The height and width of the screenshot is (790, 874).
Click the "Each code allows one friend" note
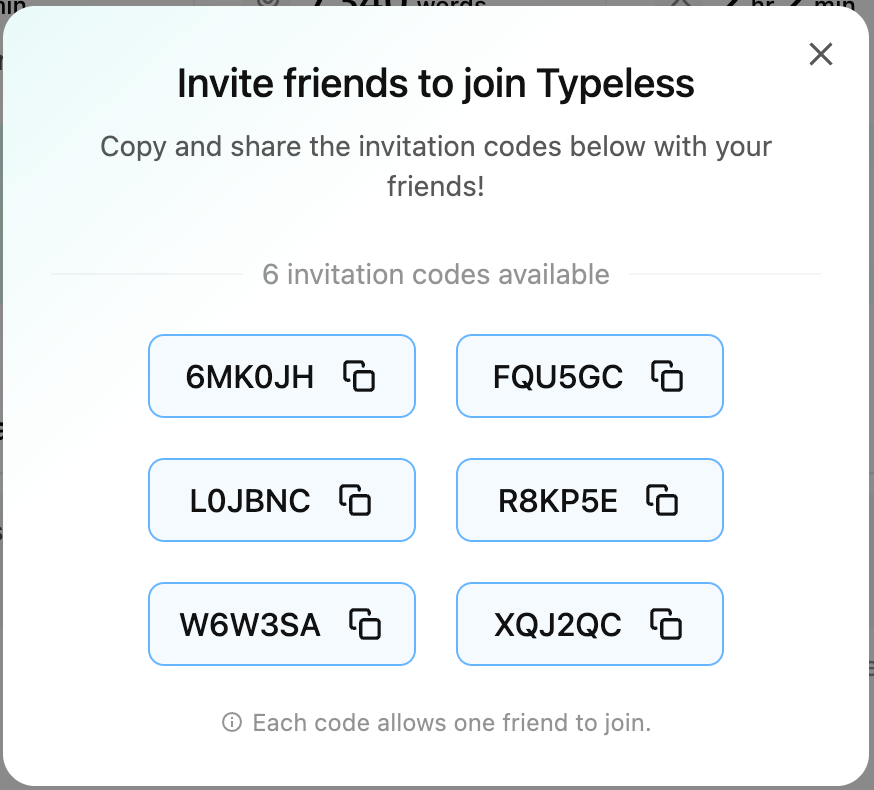click(451, 722)
